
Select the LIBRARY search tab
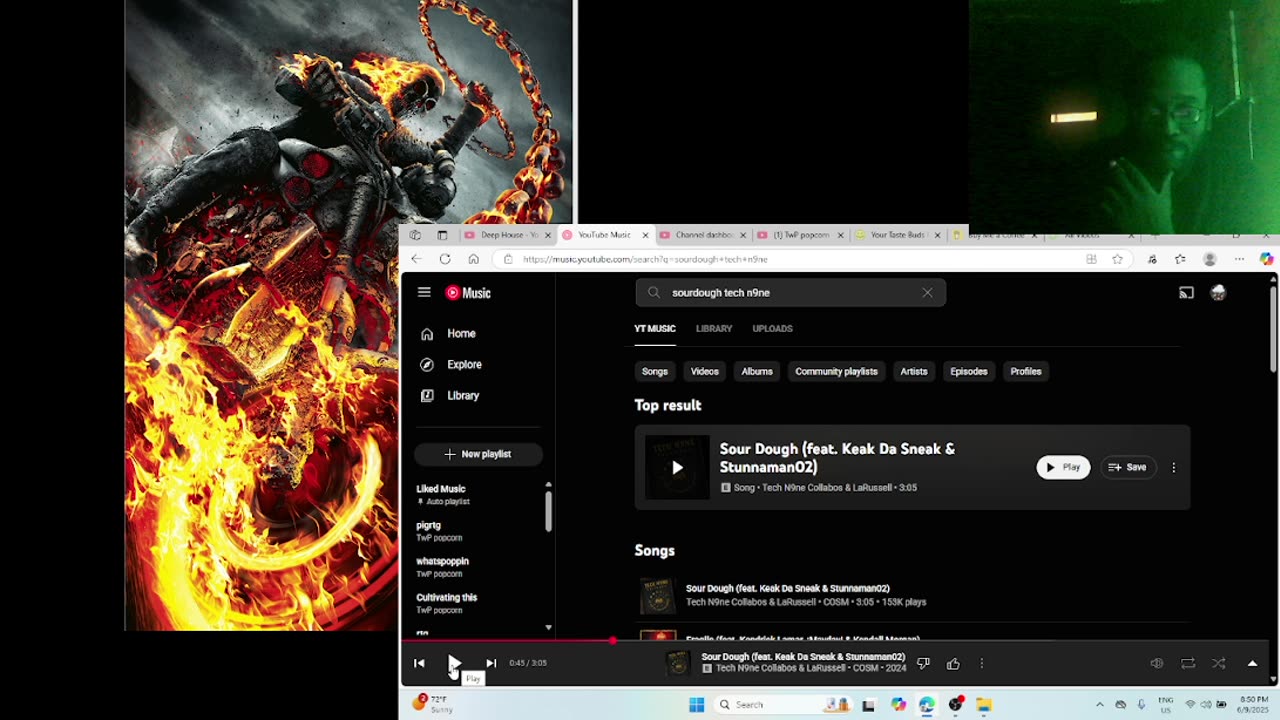(714, 329)
